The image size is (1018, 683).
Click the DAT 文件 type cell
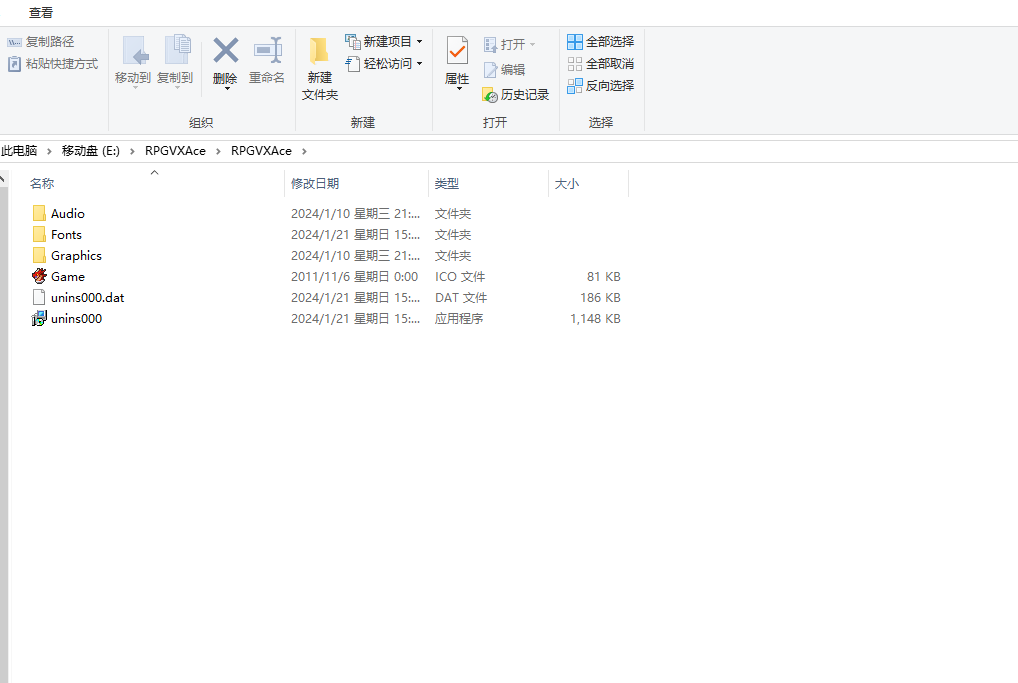[x=461, y=298]
